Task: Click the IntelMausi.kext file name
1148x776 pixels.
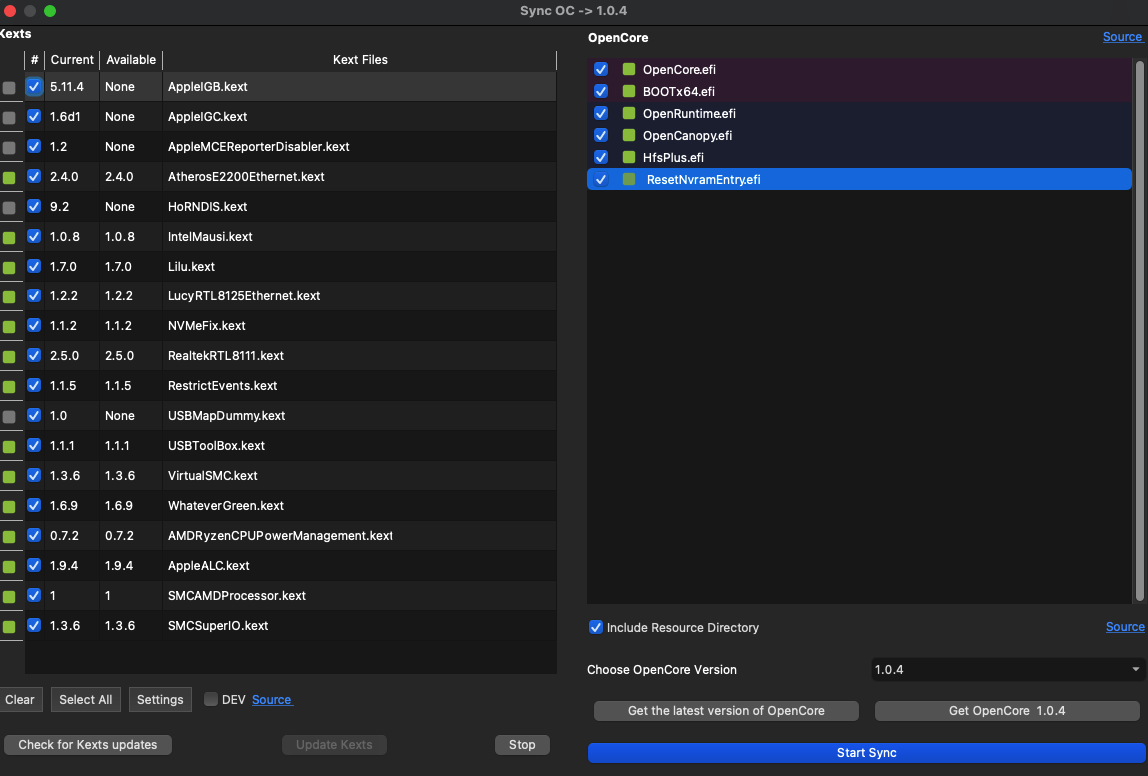Action: tap(210, 237)
